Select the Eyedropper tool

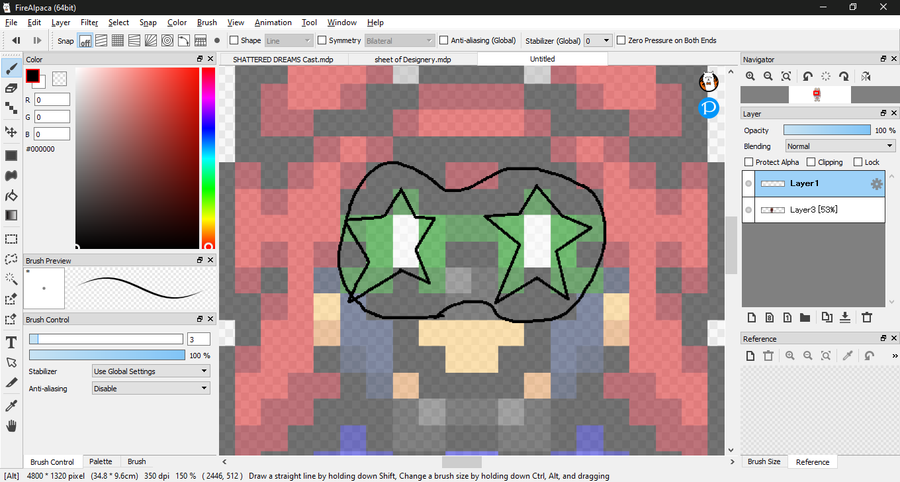(x=11, y=406)
